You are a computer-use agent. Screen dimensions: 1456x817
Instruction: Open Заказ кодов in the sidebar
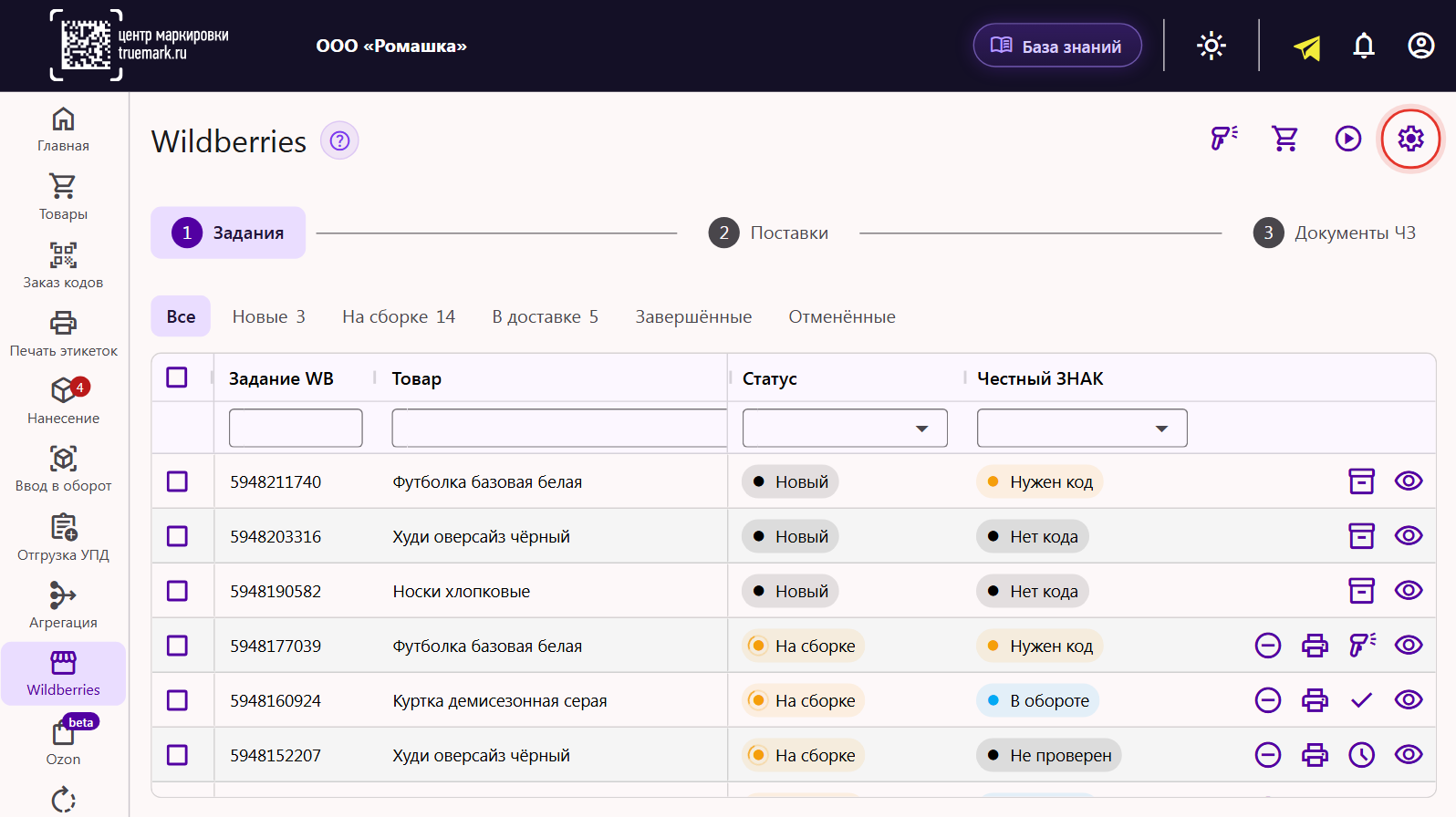63,266
